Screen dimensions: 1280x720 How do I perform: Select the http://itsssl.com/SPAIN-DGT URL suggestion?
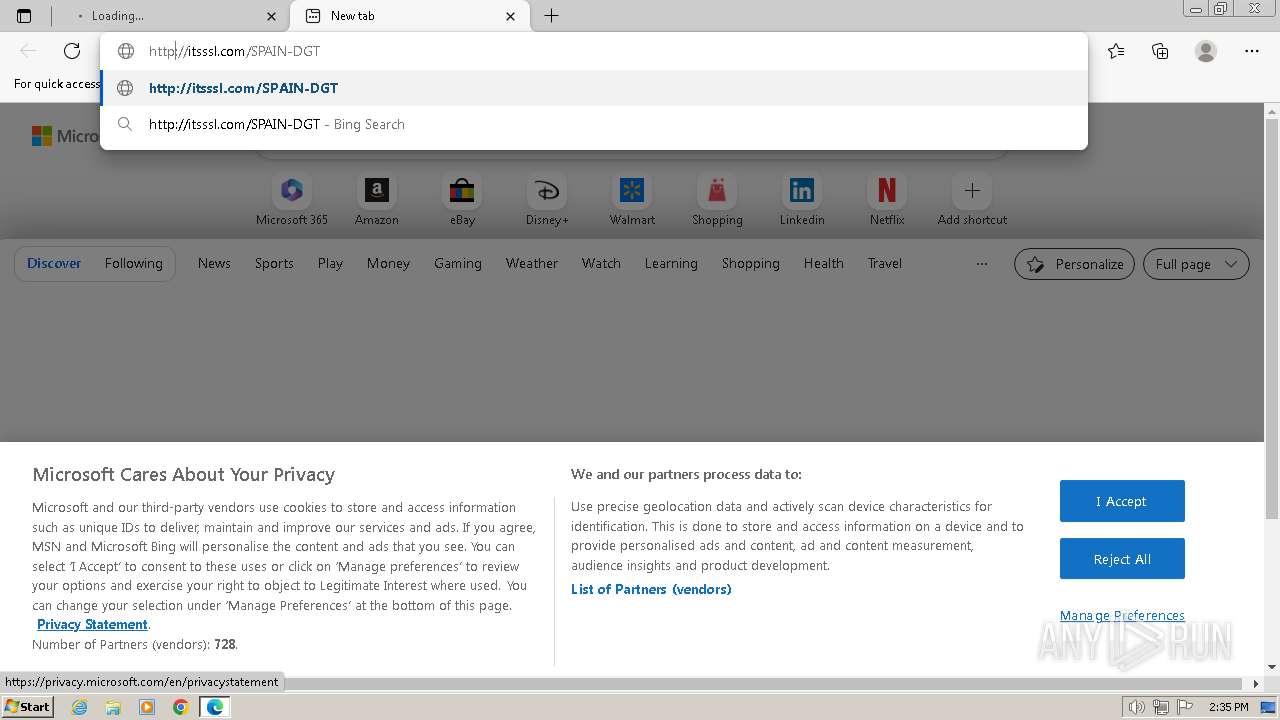(594, 88)
